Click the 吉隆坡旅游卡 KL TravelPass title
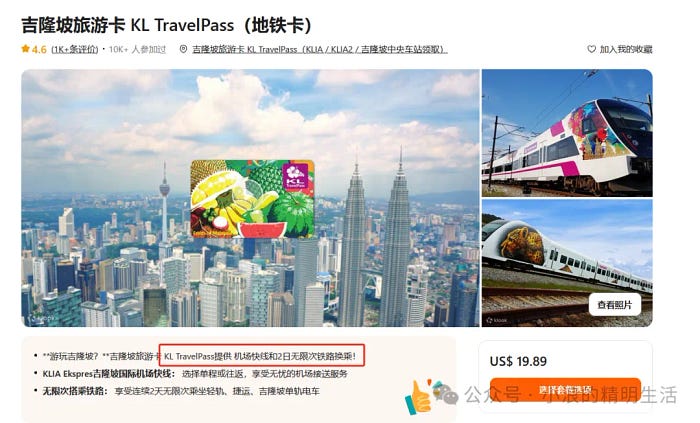 tap(167, 25)
